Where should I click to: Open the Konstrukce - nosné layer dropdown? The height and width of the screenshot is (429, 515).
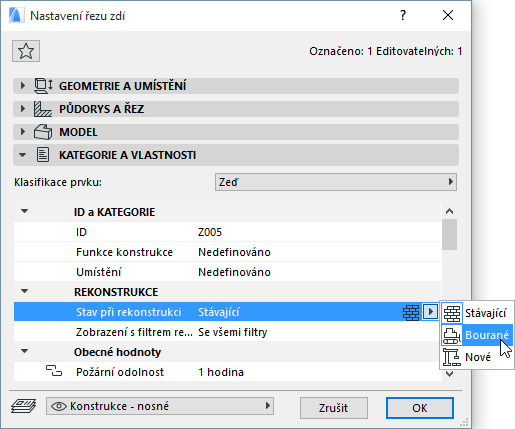pyautogui.click(x=160, y=406)
